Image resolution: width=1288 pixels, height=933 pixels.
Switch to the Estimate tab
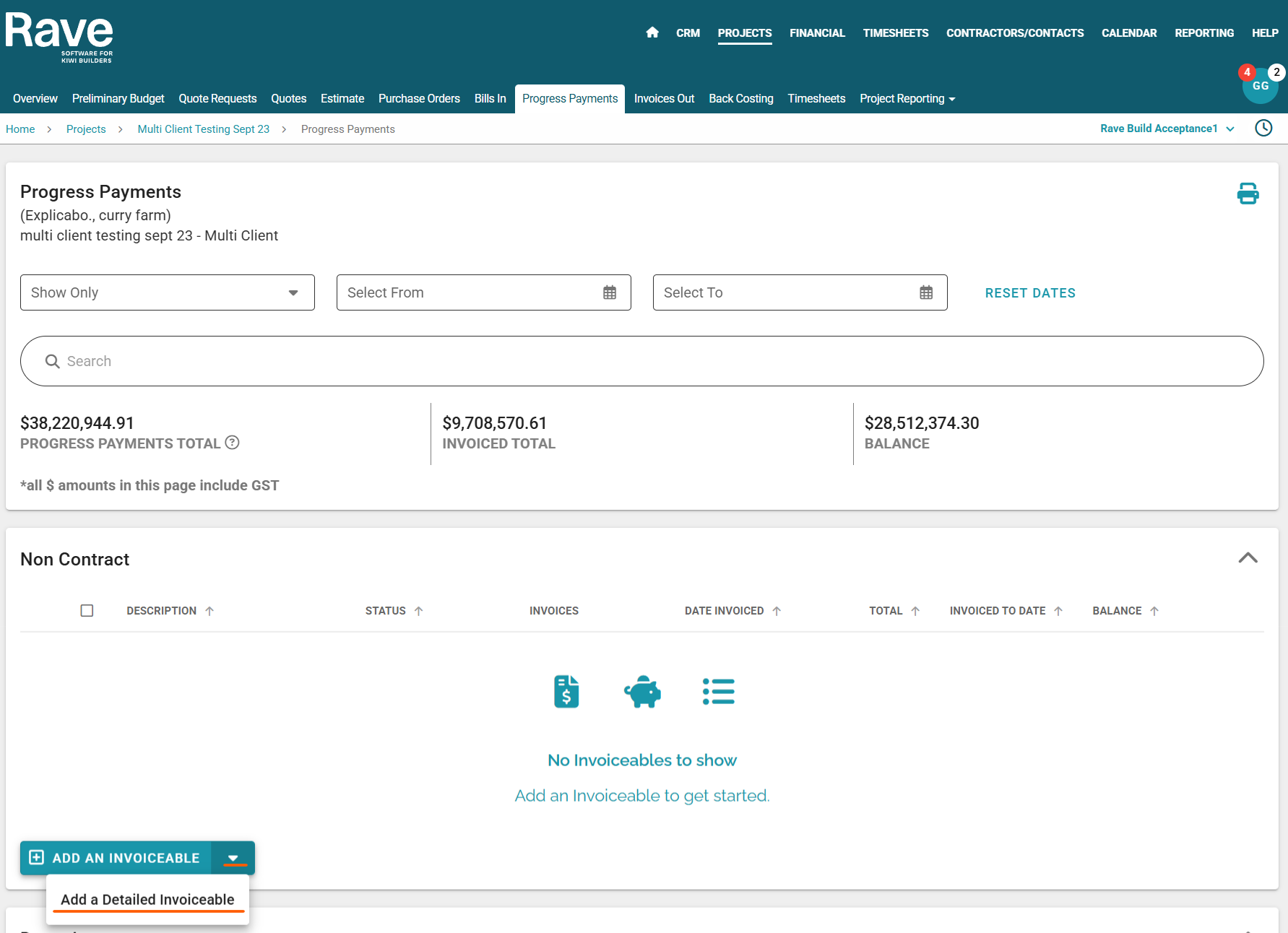[342, 99]
